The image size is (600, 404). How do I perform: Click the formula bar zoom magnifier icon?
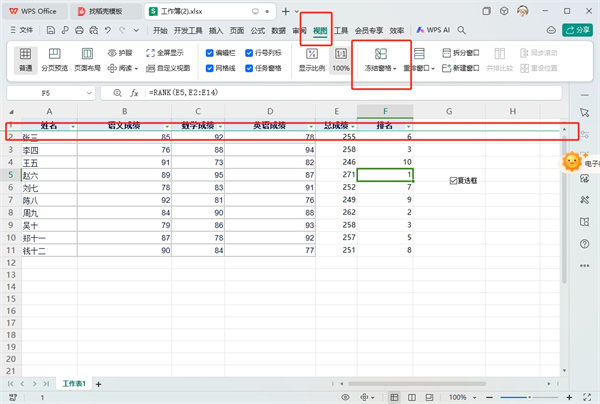117,93
